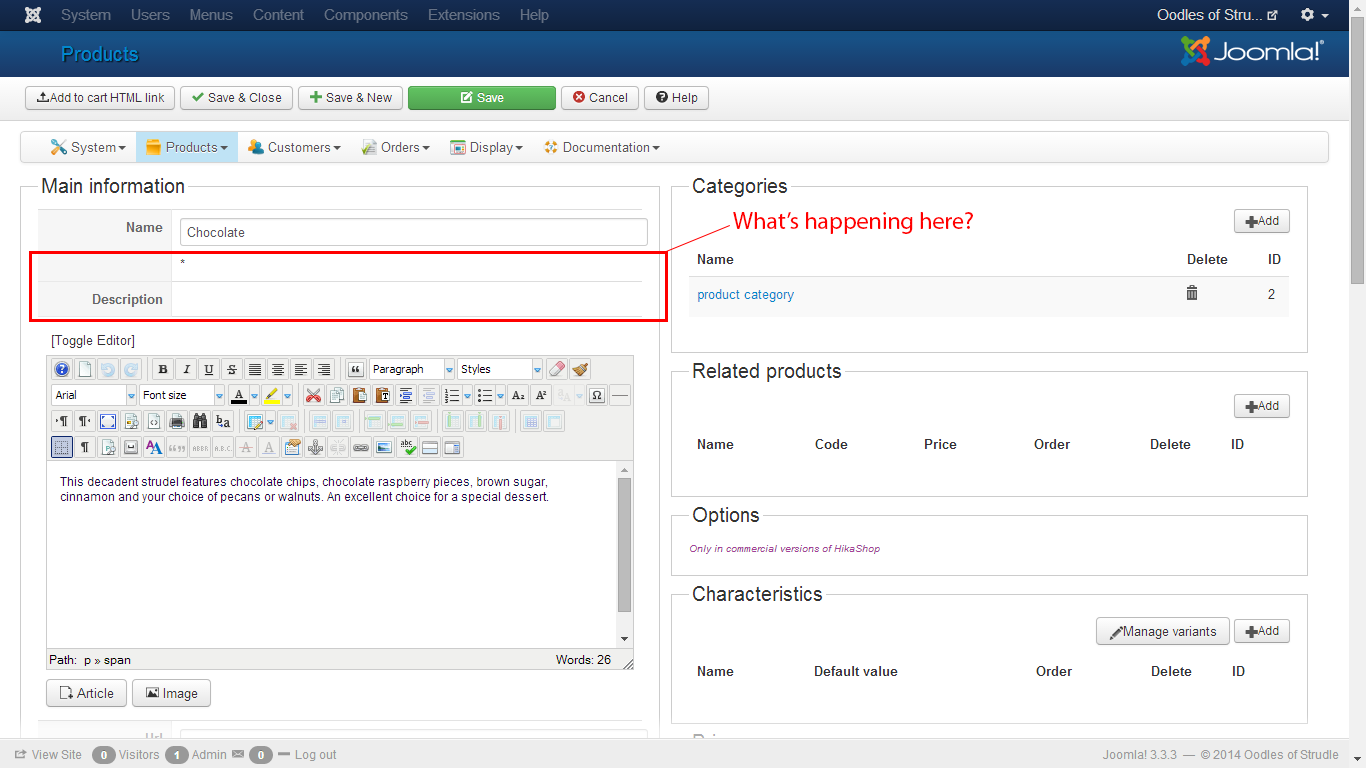Click the broom Cleanup code icon
The image size is (1366, 768).
pyautogui.click(x=580, y=369)
